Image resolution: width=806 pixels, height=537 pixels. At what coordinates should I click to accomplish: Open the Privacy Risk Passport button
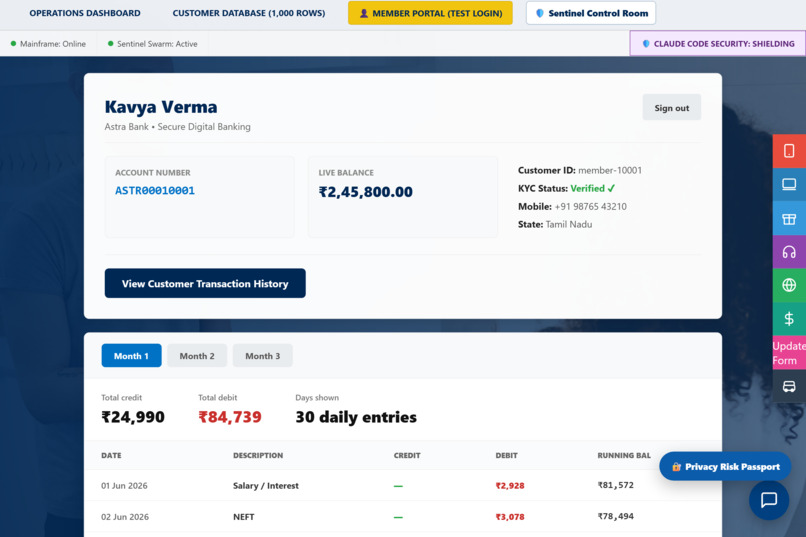coord(725,467)
